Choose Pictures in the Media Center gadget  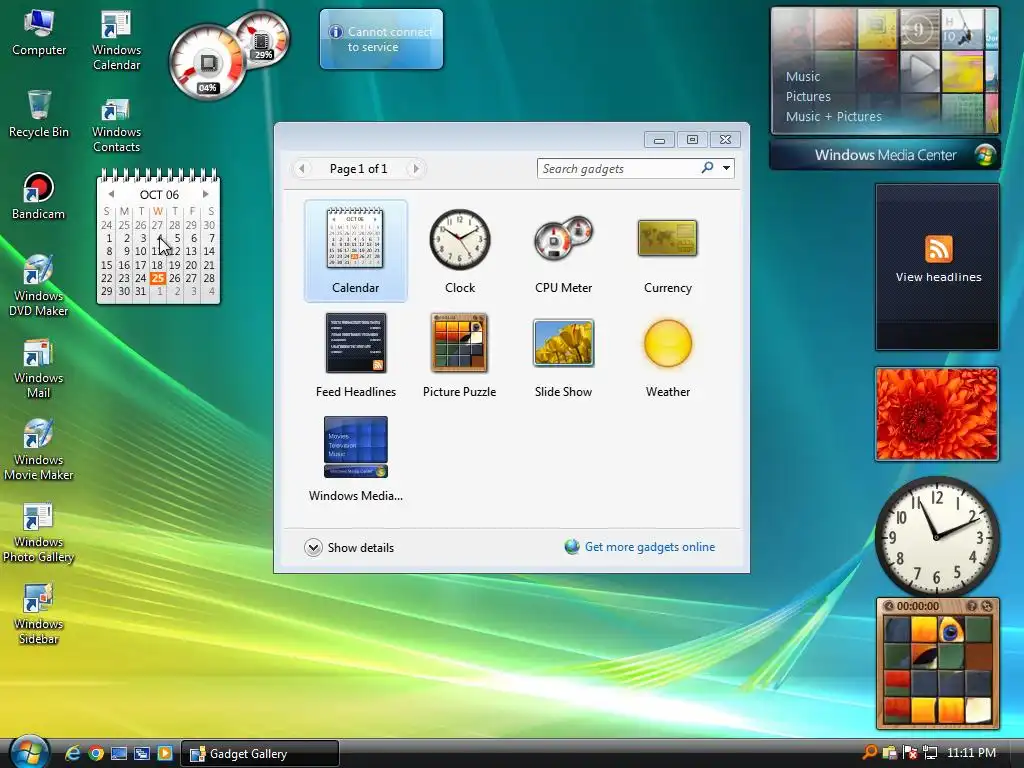[808, 96]
